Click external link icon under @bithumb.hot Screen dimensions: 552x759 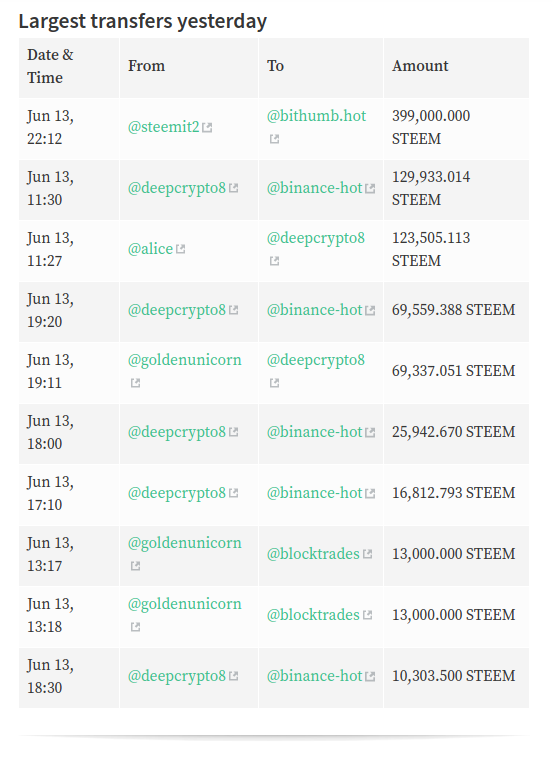coord(274,139)
